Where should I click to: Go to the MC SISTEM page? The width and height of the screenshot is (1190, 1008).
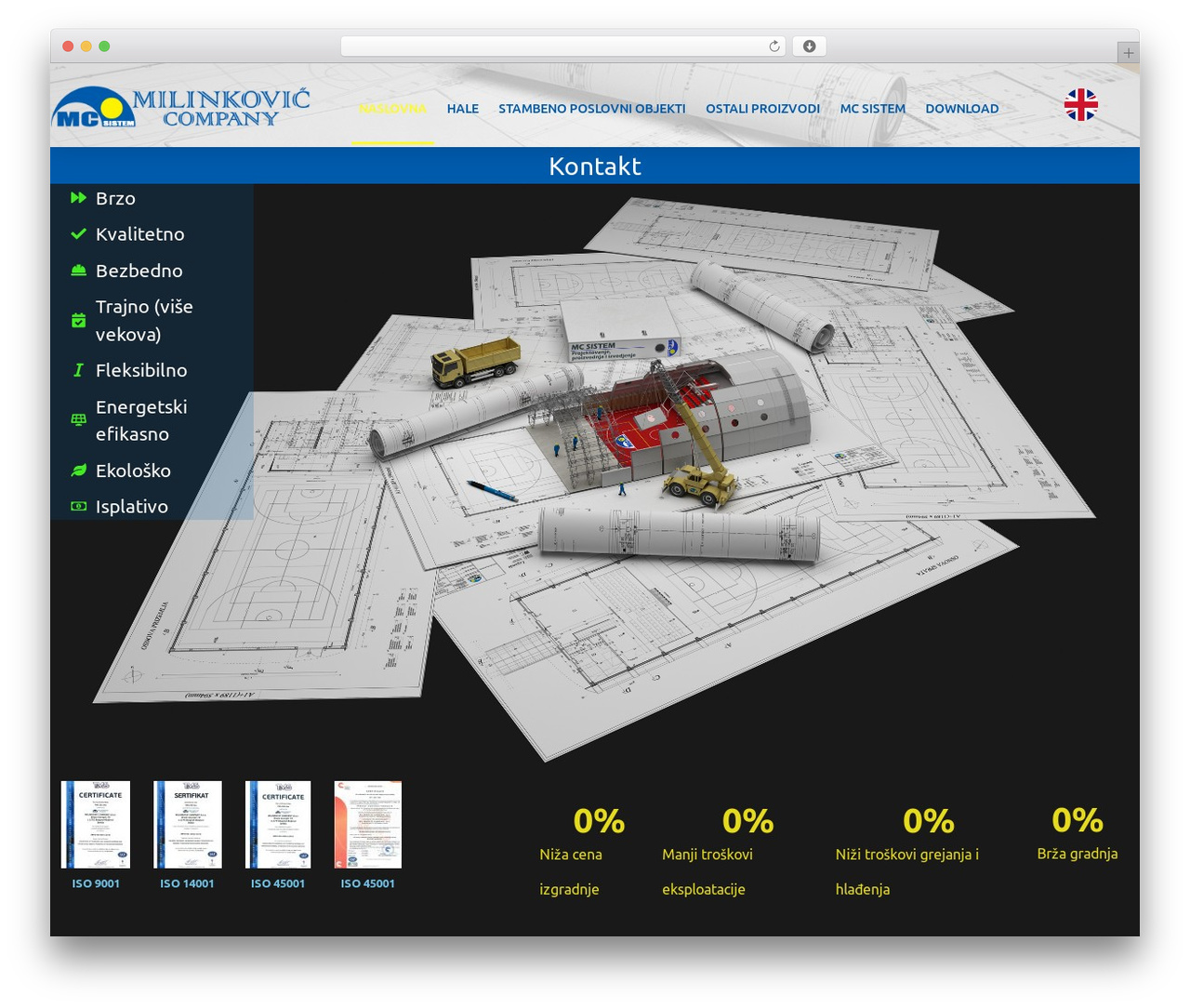pyautogui.click(x=872, y=109)
